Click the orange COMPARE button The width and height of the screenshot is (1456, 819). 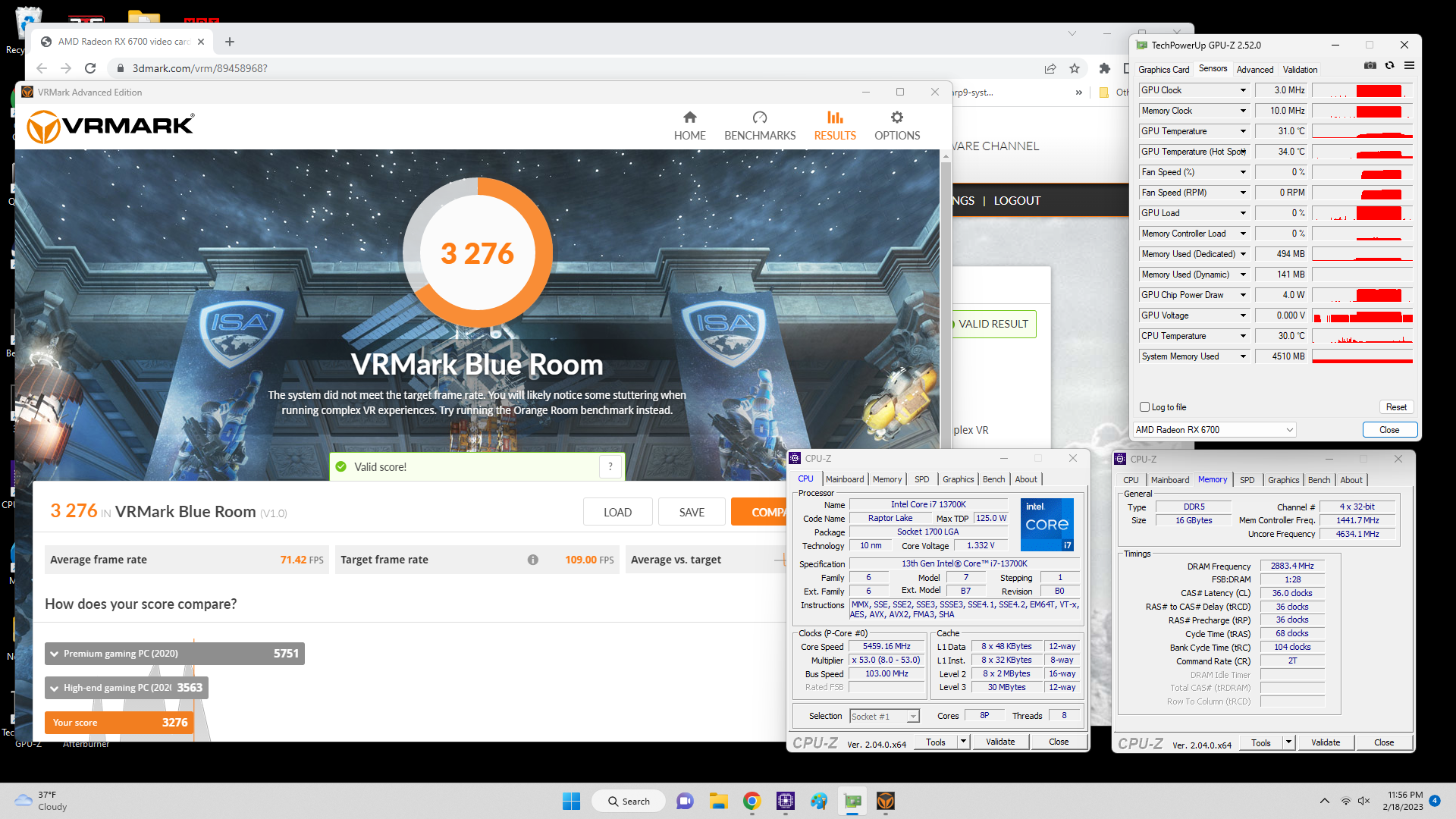[759, 512]
